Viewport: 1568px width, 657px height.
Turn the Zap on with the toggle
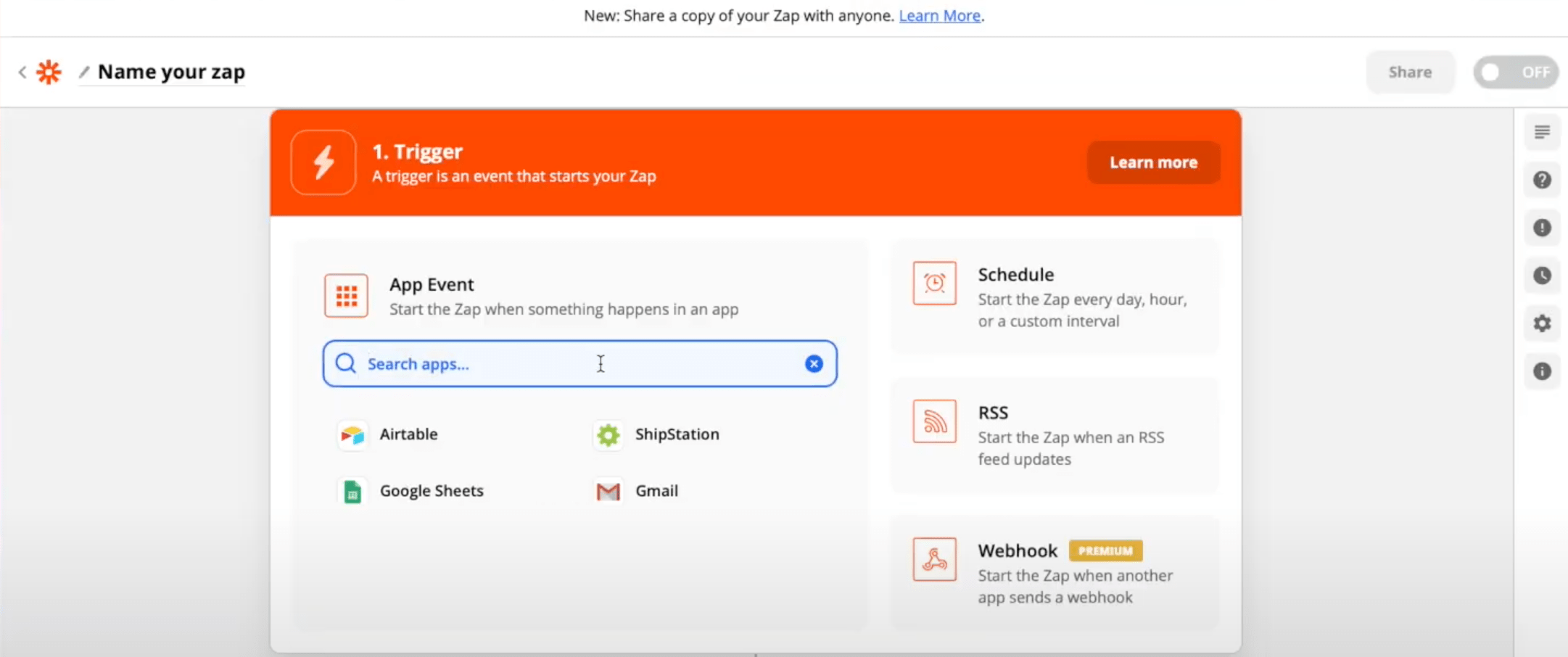click(1516, 72)
